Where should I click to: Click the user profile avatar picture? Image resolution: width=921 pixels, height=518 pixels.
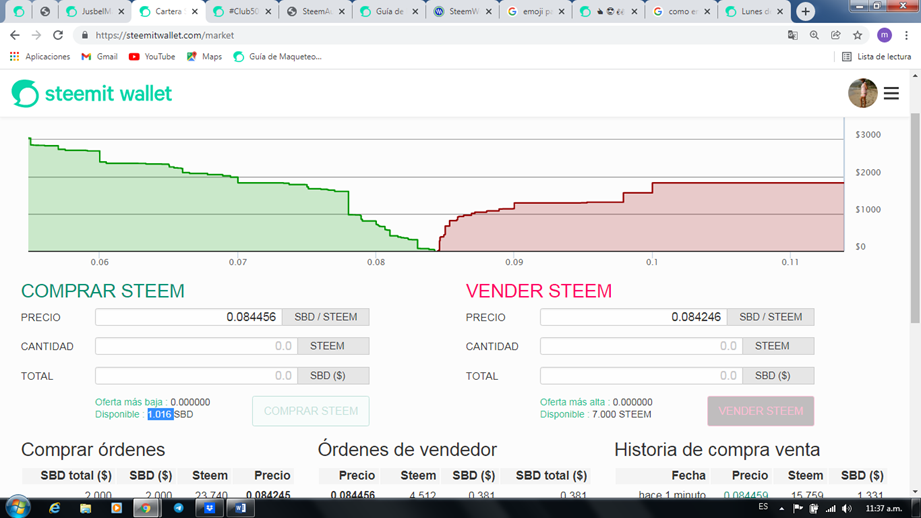tap(862, 93)
